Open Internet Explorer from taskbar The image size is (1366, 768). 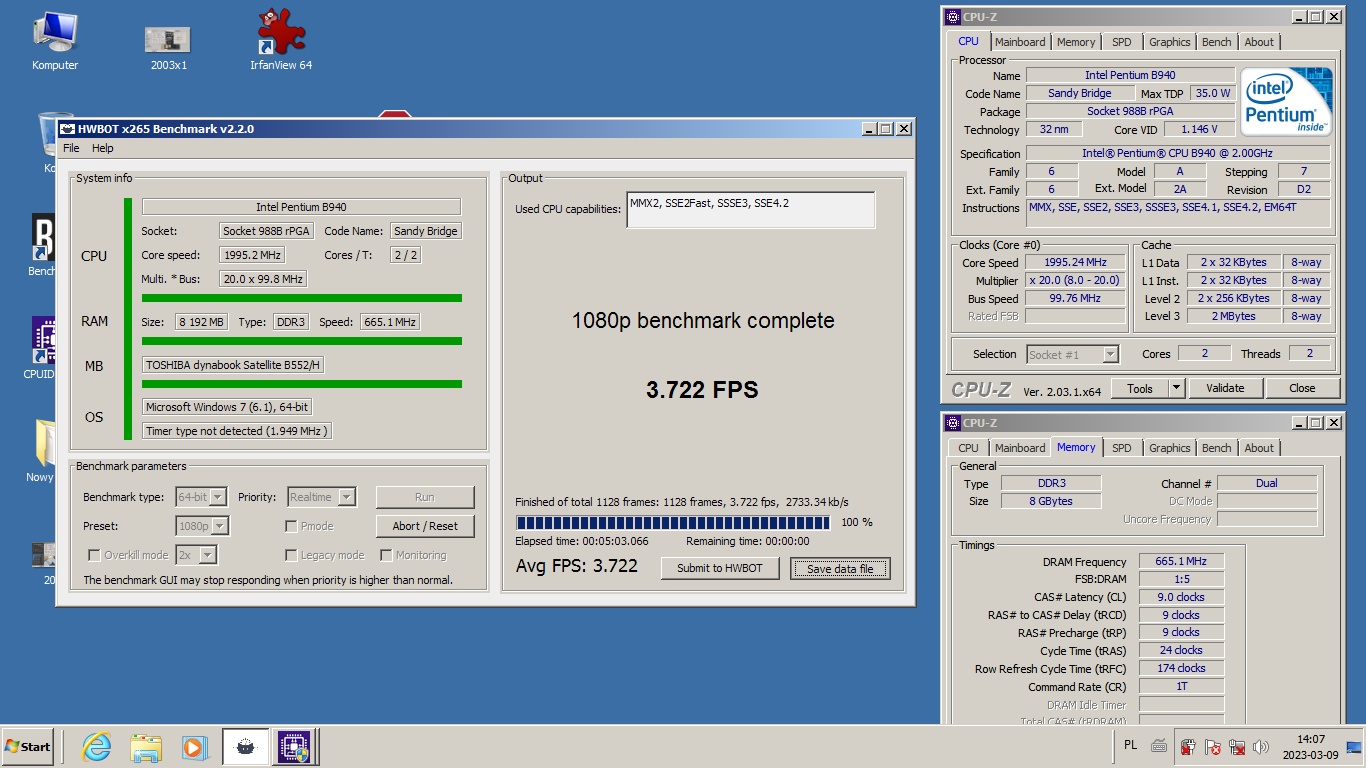pos(97,746)
